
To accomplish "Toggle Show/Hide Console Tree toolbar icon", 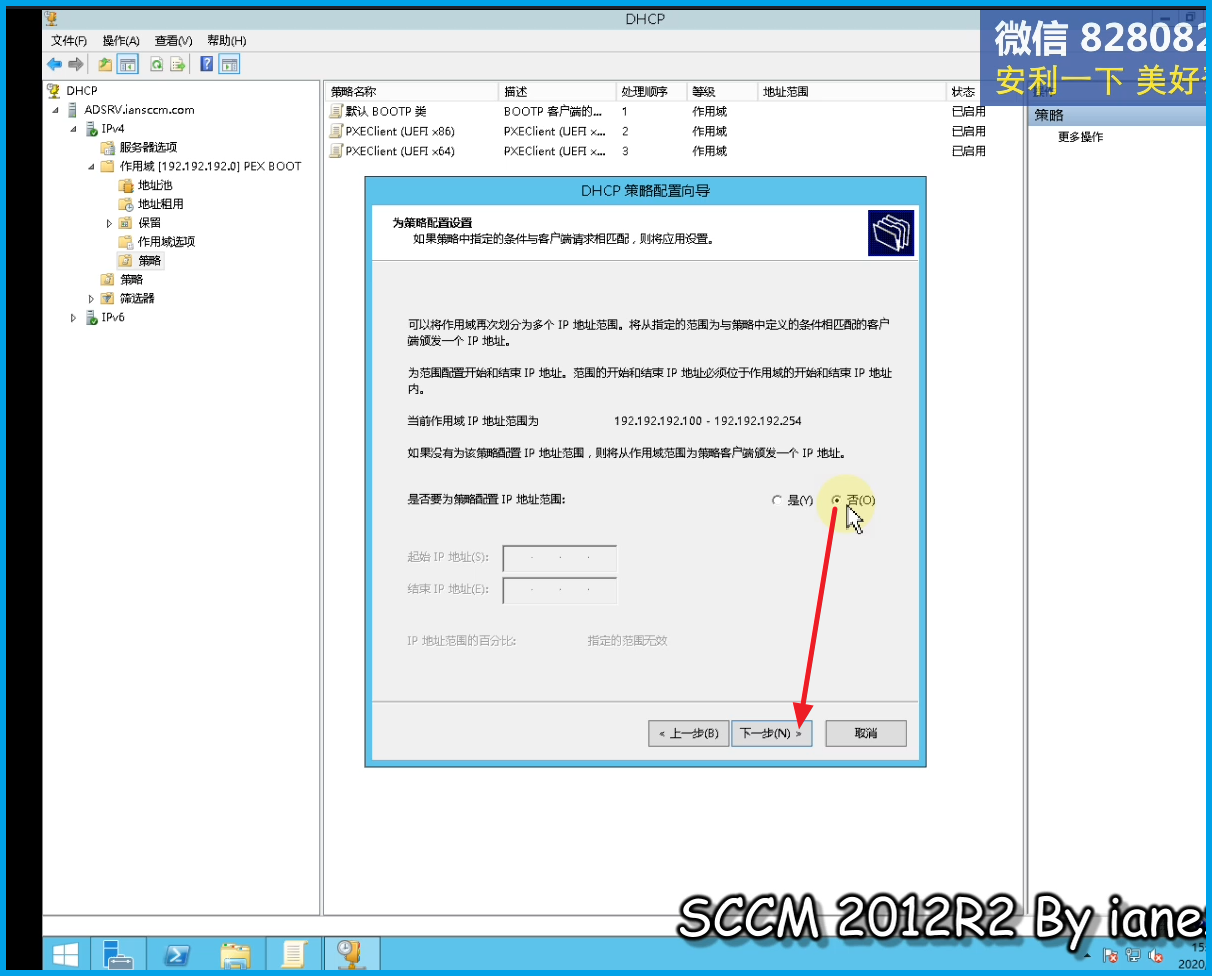I will 127,64.
